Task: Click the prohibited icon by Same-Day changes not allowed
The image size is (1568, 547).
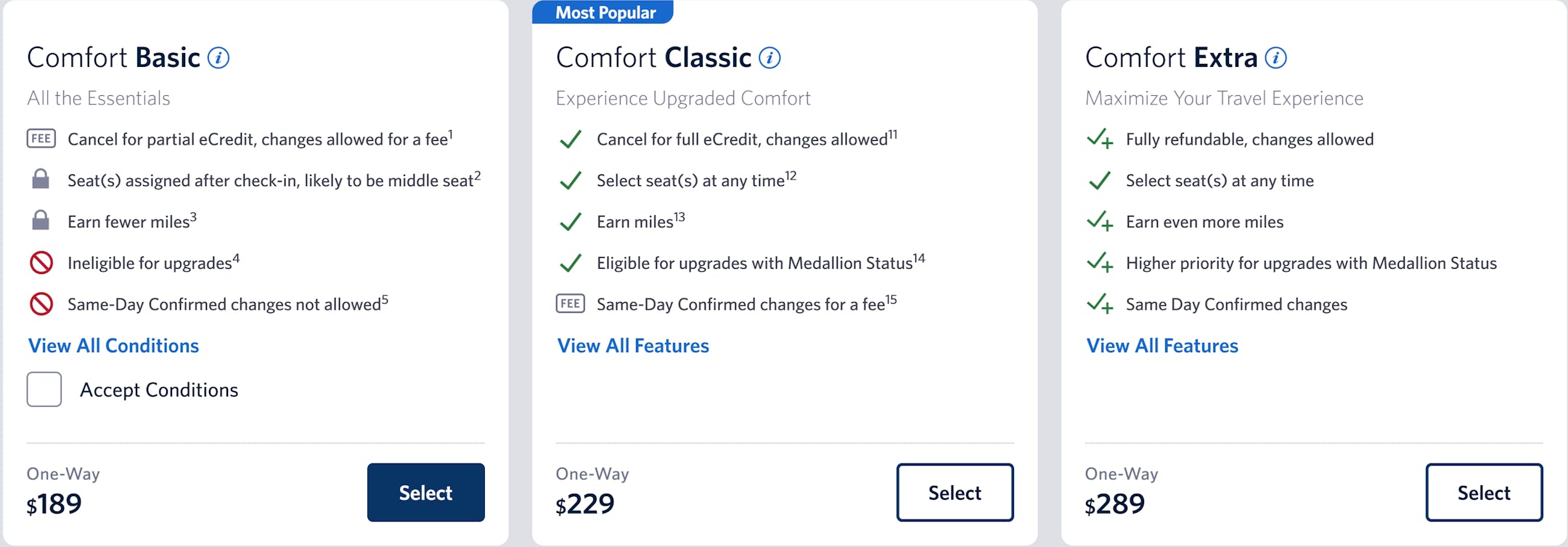Action: [41, 304]
